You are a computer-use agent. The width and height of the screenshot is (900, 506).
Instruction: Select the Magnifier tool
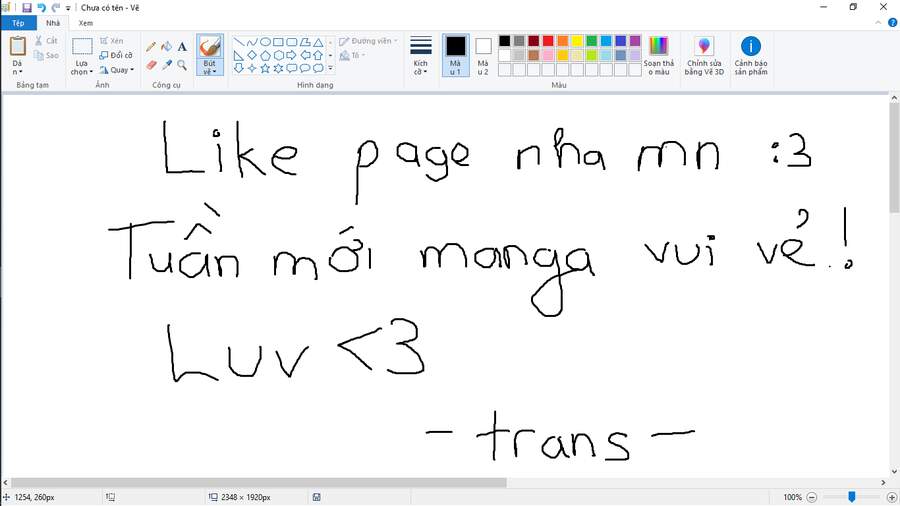[x=182, y=65]
